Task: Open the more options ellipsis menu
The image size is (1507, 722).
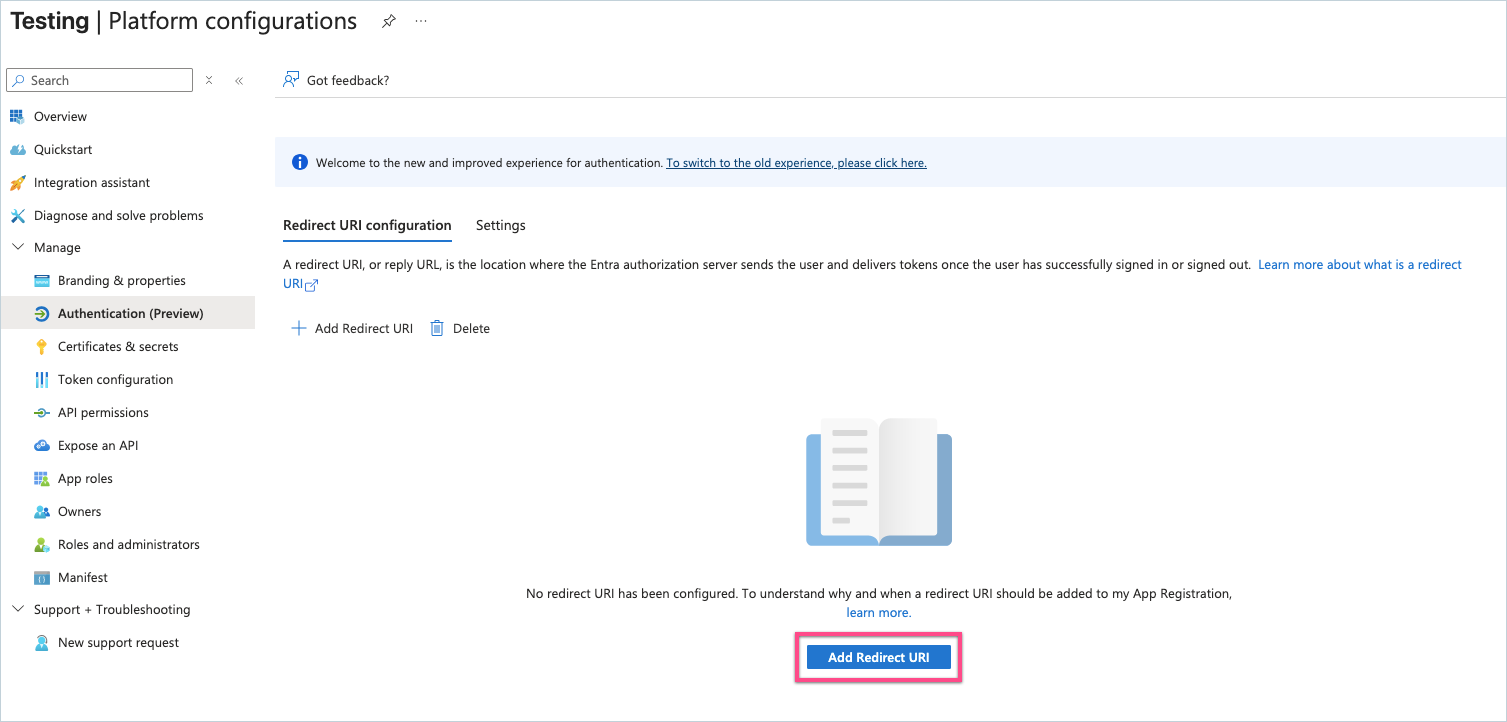Action: click(x=421, y=22)
